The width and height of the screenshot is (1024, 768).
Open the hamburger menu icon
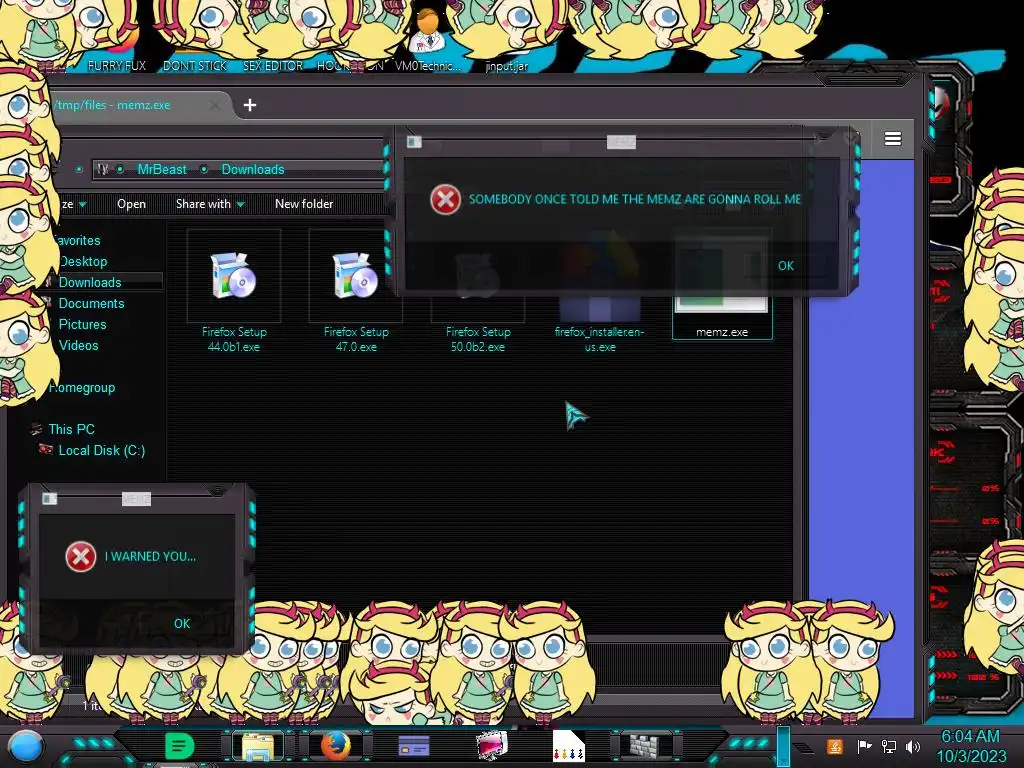(893, 138)
